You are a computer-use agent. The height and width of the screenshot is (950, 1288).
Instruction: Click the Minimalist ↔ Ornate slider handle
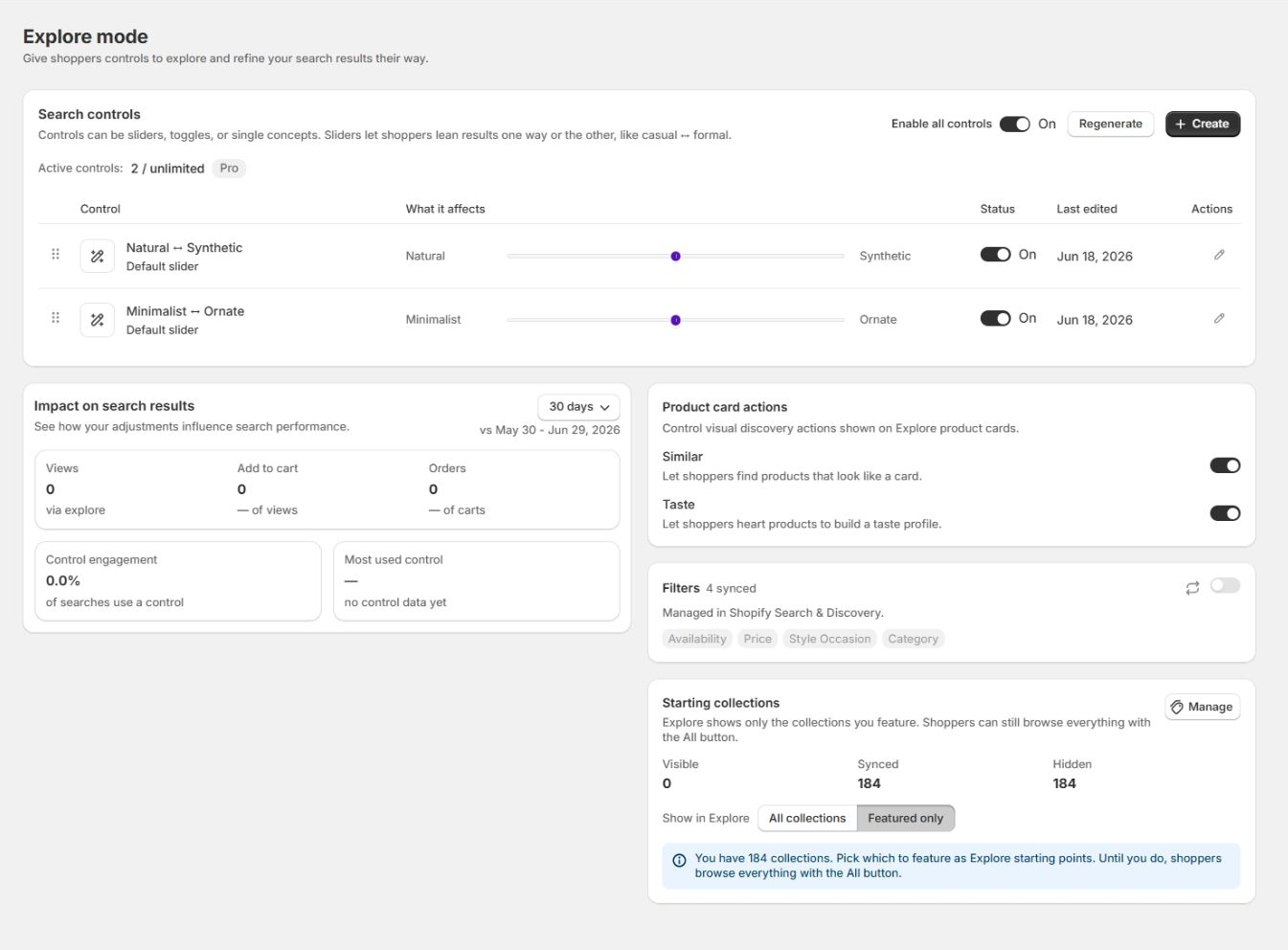coord(675,320)
